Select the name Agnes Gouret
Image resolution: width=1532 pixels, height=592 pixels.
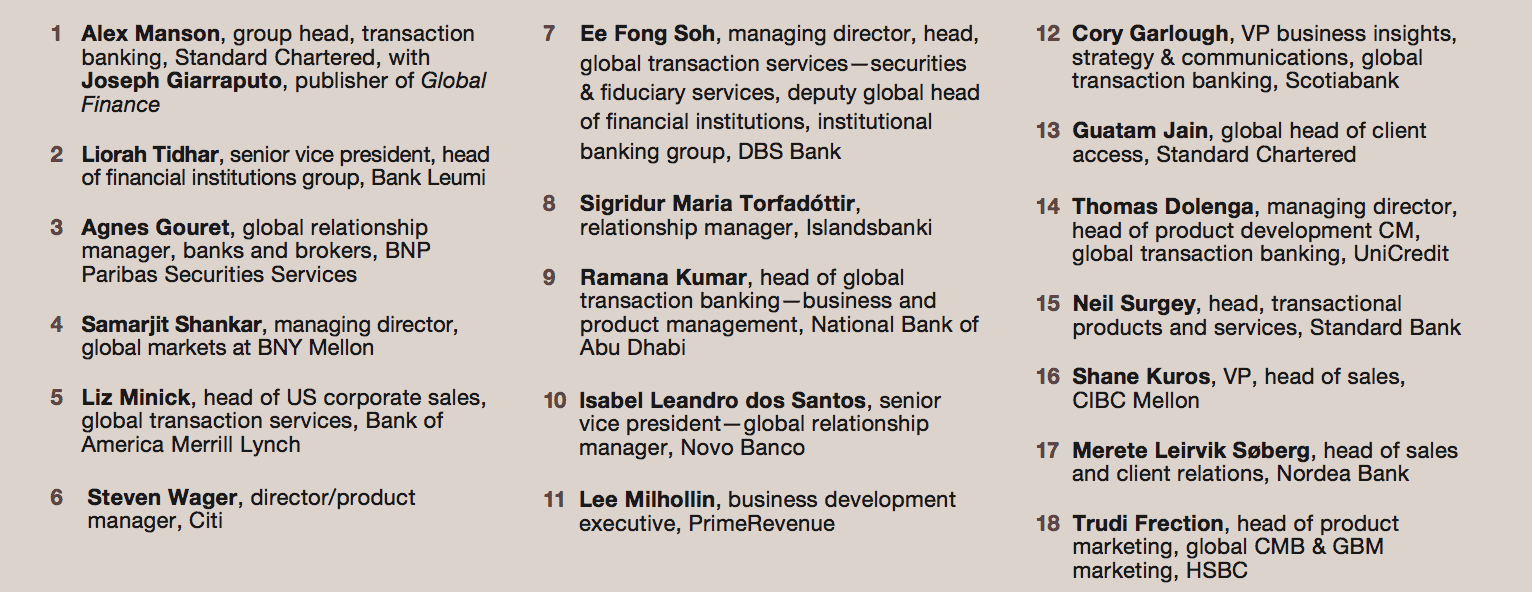[x=156, y=228]
